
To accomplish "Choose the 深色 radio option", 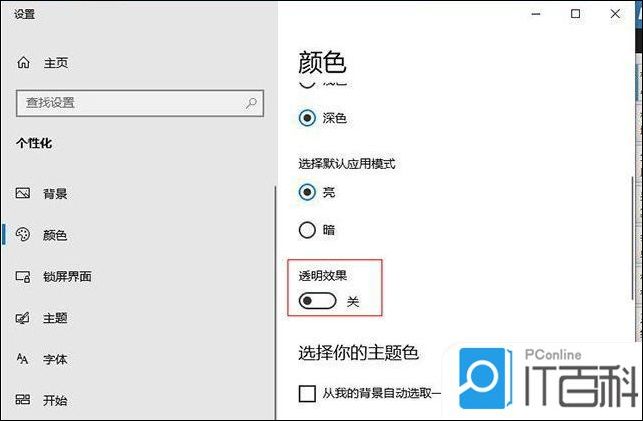I will click(x=307, y=118).
